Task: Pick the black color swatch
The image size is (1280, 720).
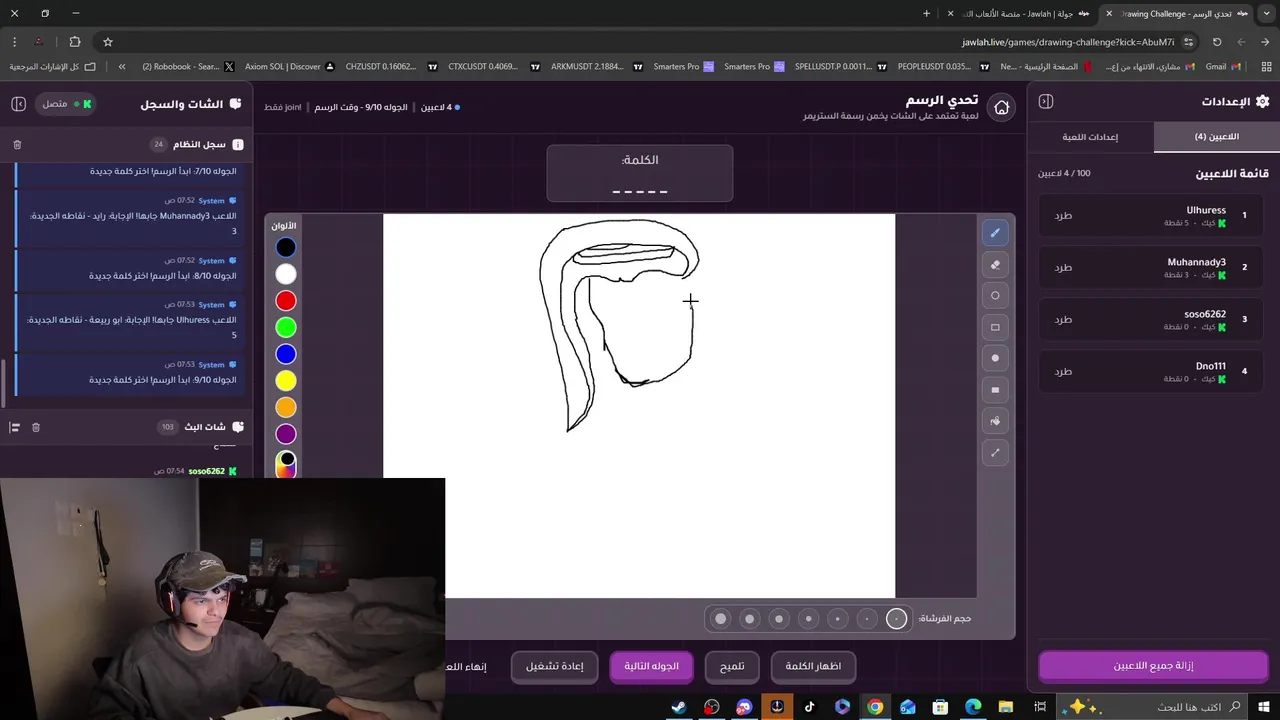Action: pyautogui.click(x=286, y=247)
